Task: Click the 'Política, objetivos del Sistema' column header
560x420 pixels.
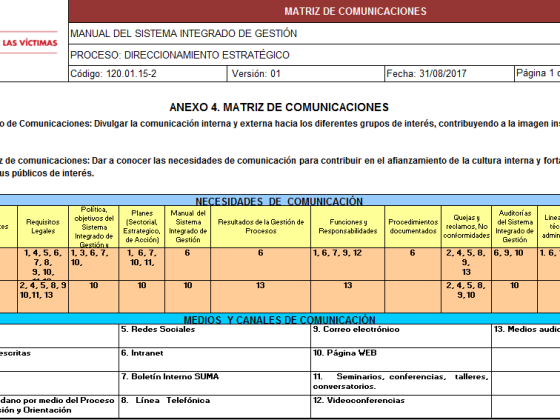Action: pyautogui.click(x=94, y=226)
